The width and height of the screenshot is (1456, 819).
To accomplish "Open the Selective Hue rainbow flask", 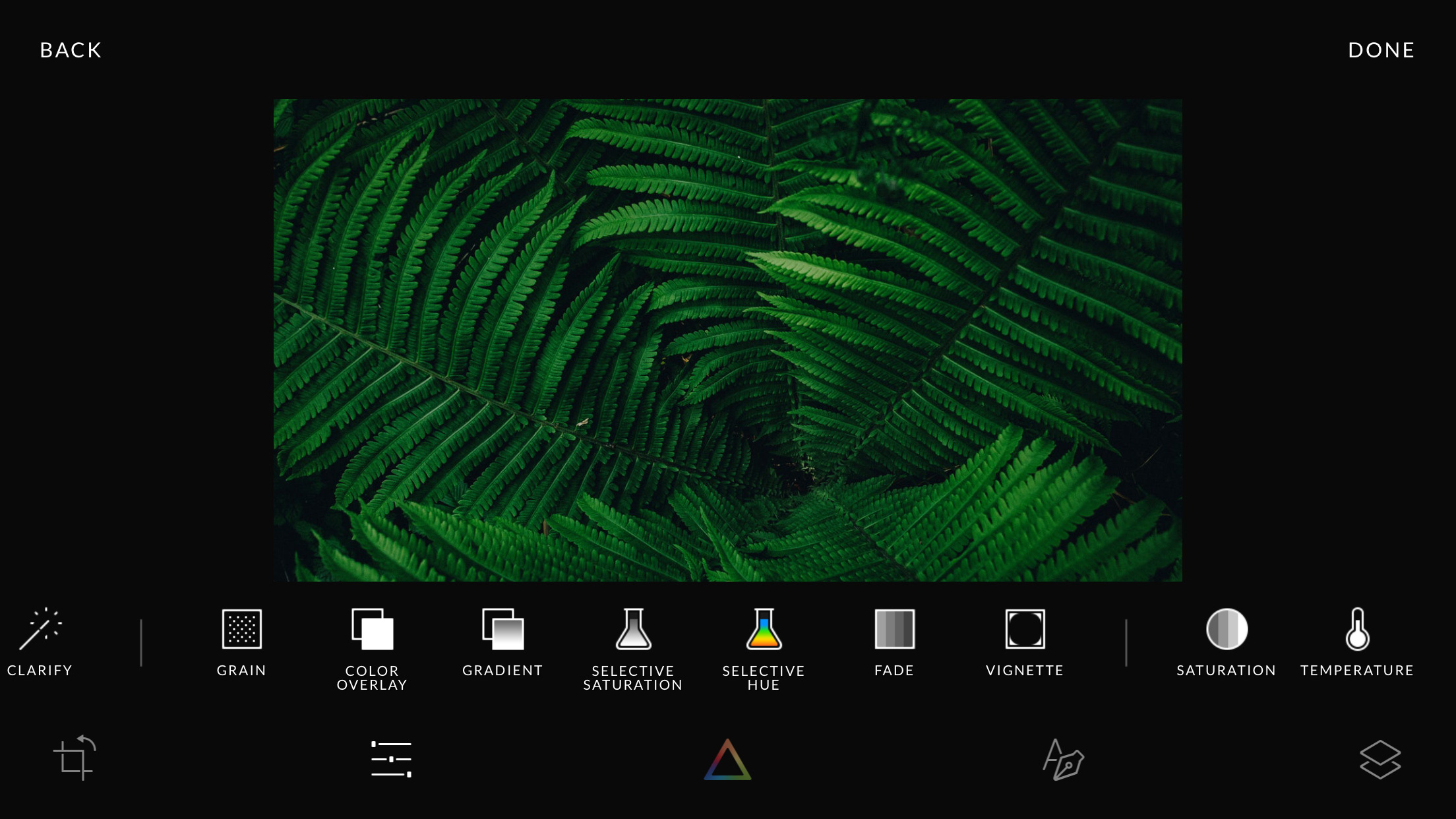I will tap(764, 629).
